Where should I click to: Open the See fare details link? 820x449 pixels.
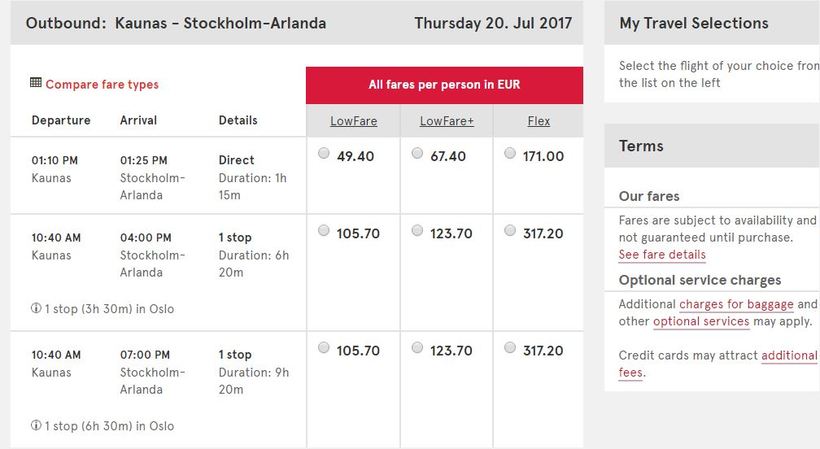(662, 255)
